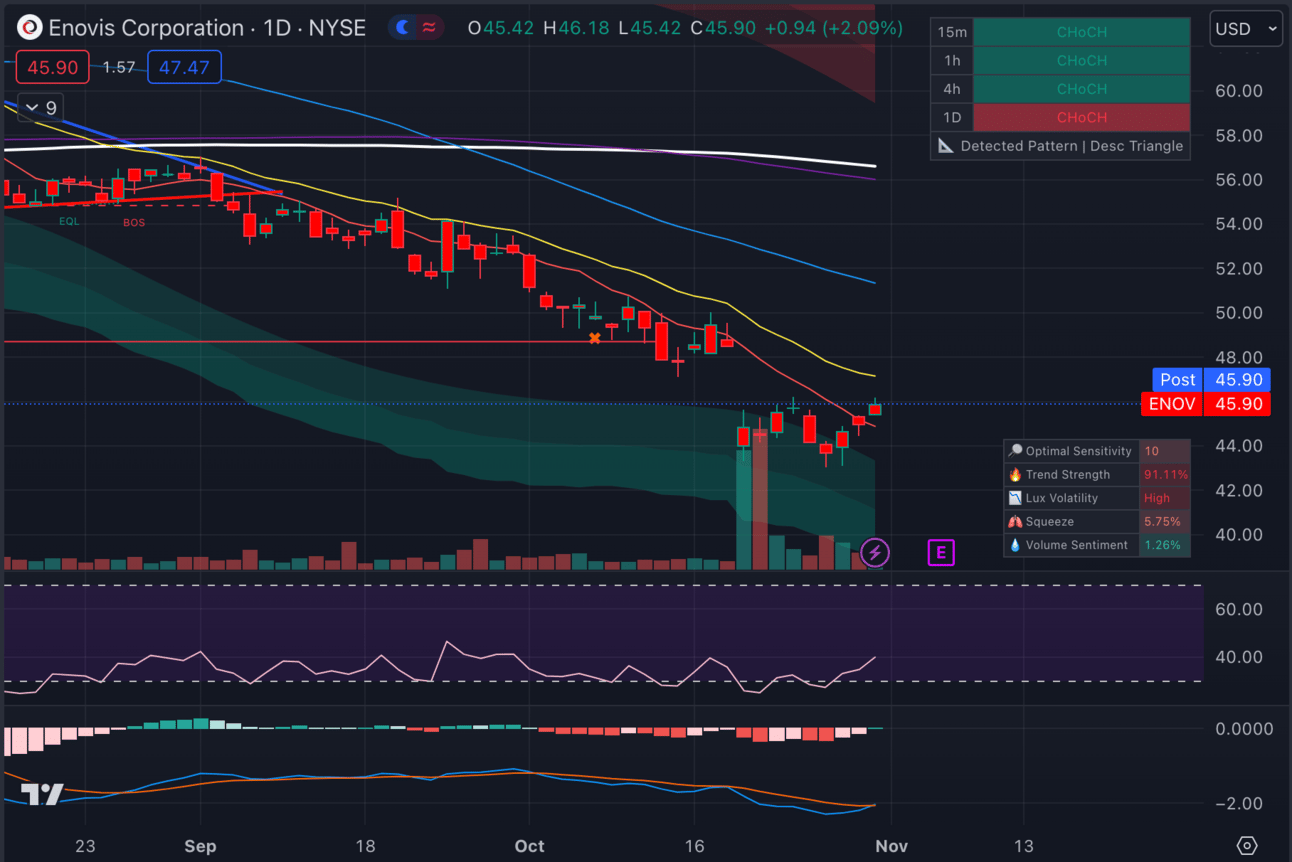The image size is (1292, 862).
Task: Select the 15m CHoCH row
Action: [x=1061, y=32]
